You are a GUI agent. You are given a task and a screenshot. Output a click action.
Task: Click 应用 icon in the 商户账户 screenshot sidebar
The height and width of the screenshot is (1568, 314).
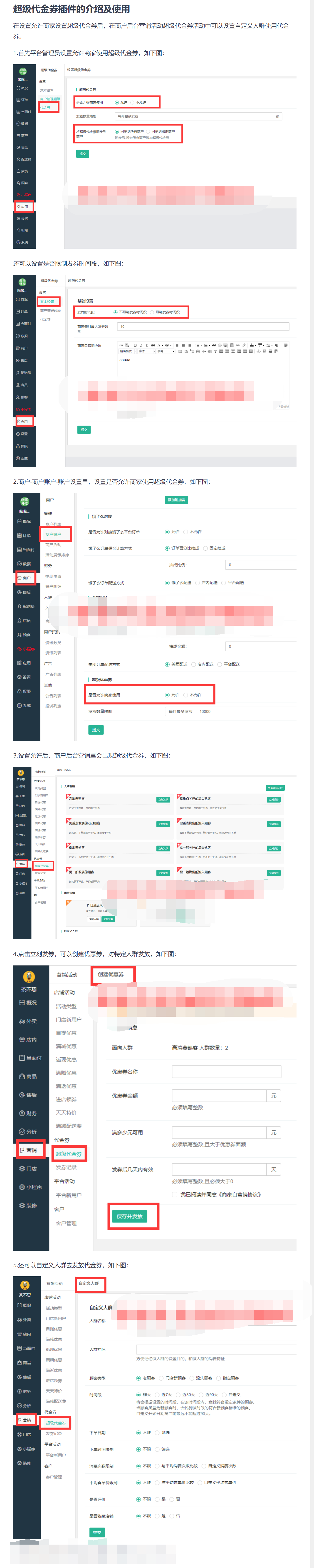point(20,663)
